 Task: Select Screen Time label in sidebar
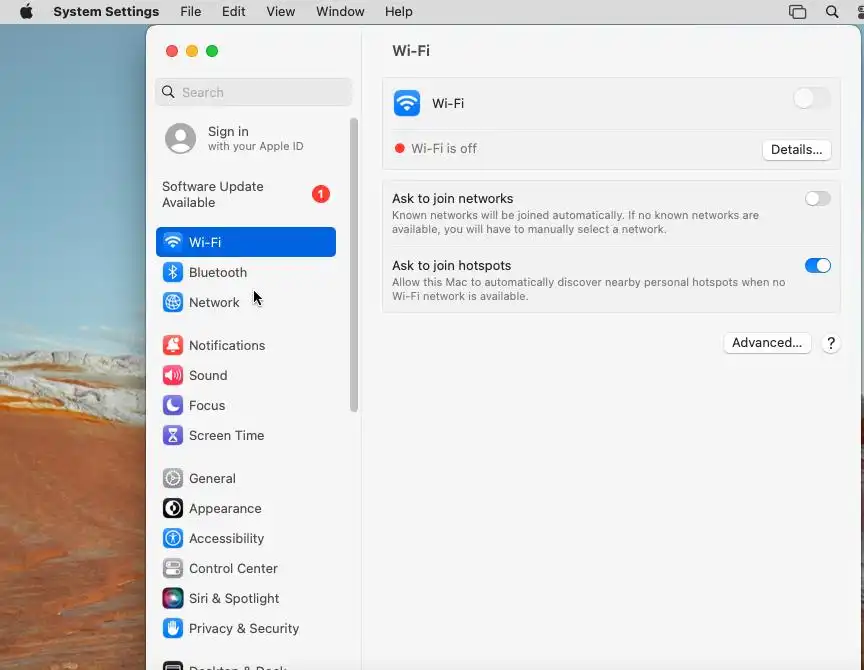pyautogui.click(x=226, y=435)
